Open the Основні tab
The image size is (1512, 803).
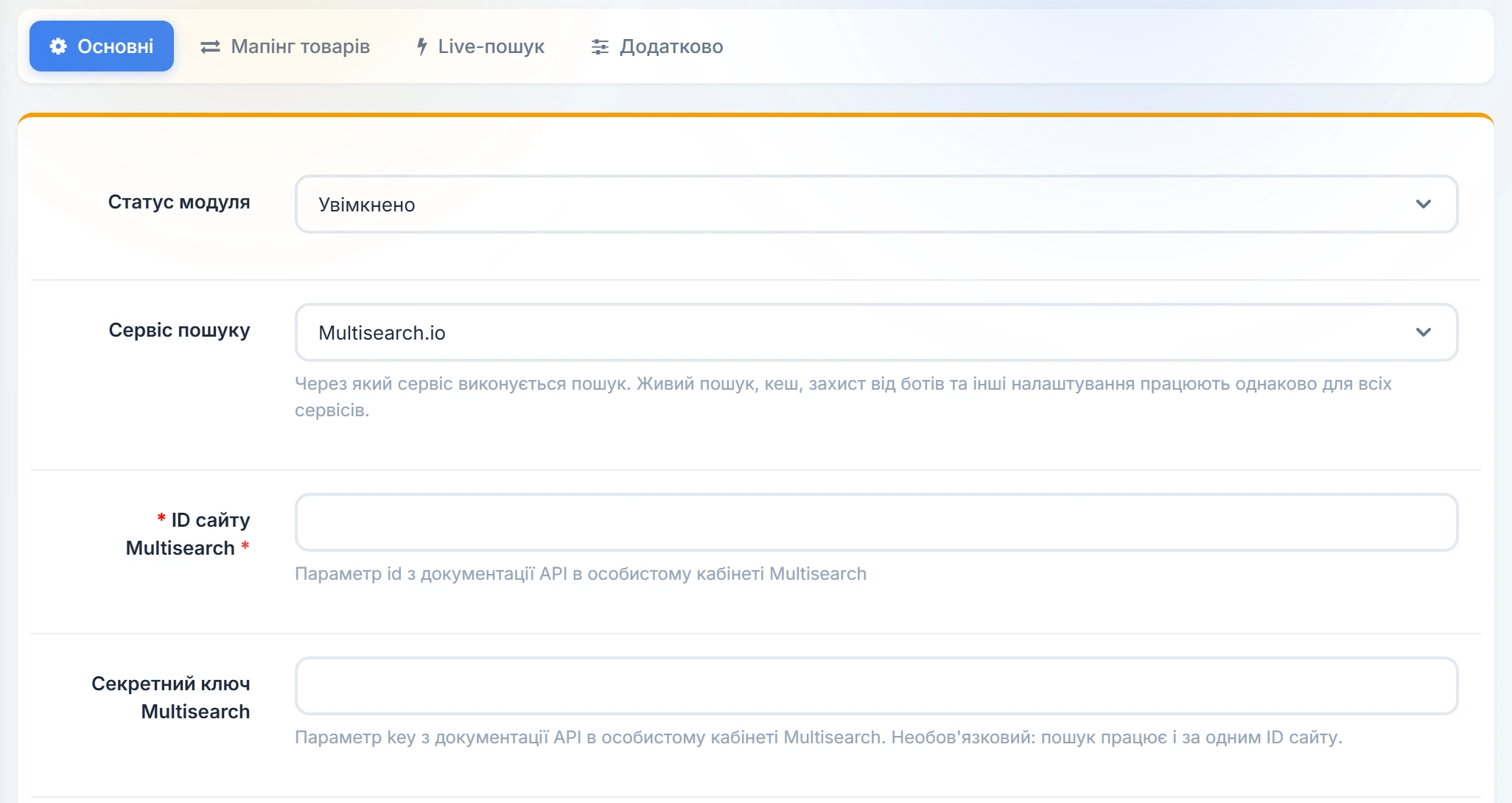pyautogui.click(x=102, y=46)
